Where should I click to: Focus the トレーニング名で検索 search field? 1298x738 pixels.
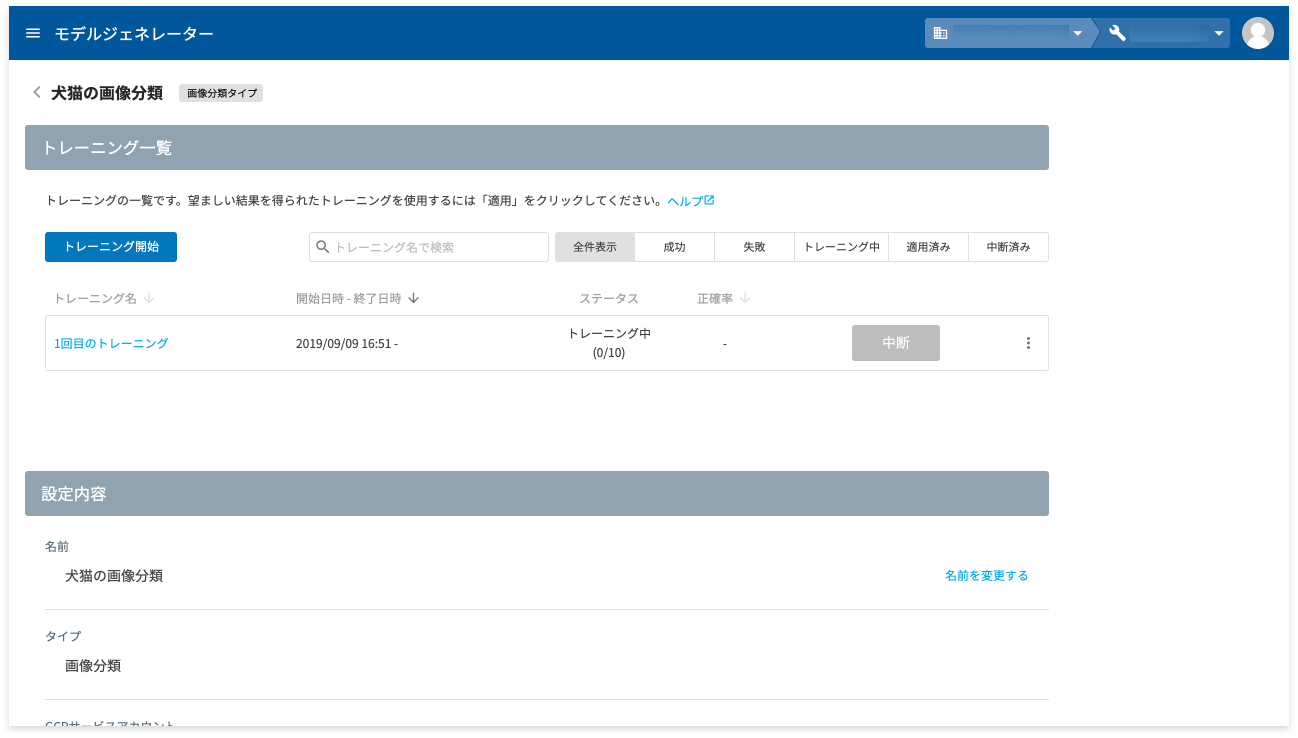point(429,247)
